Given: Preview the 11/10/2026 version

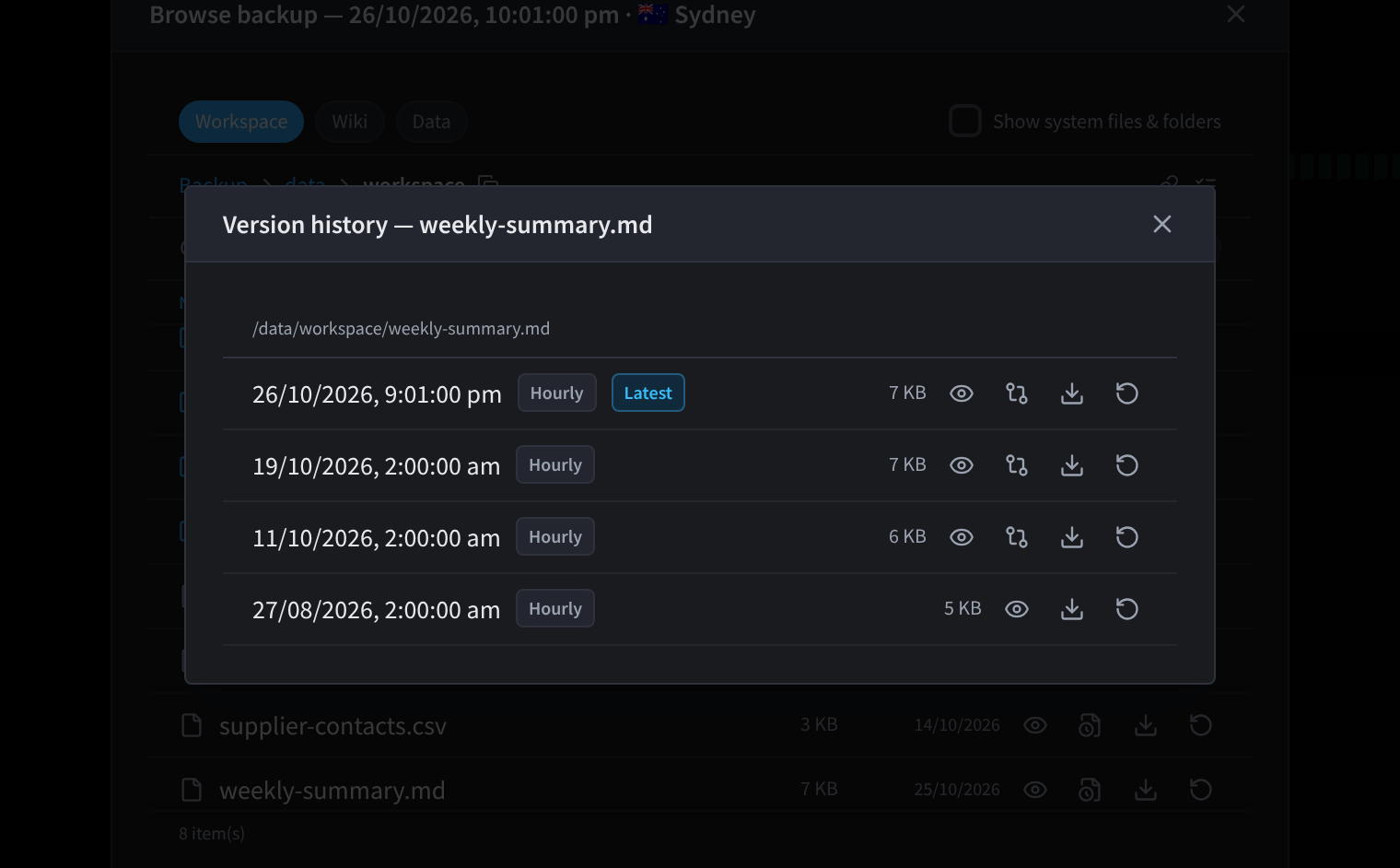Looking at the screenshot, I should [962, 537].
